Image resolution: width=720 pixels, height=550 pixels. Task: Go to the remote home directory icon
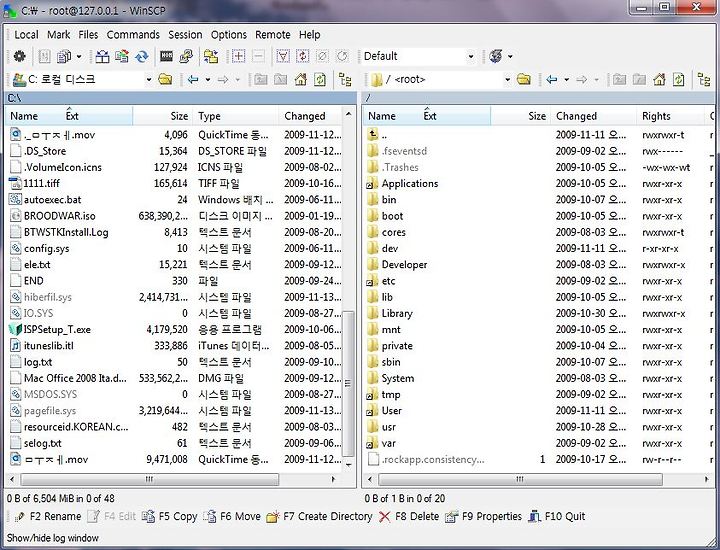tap(659, 79)
